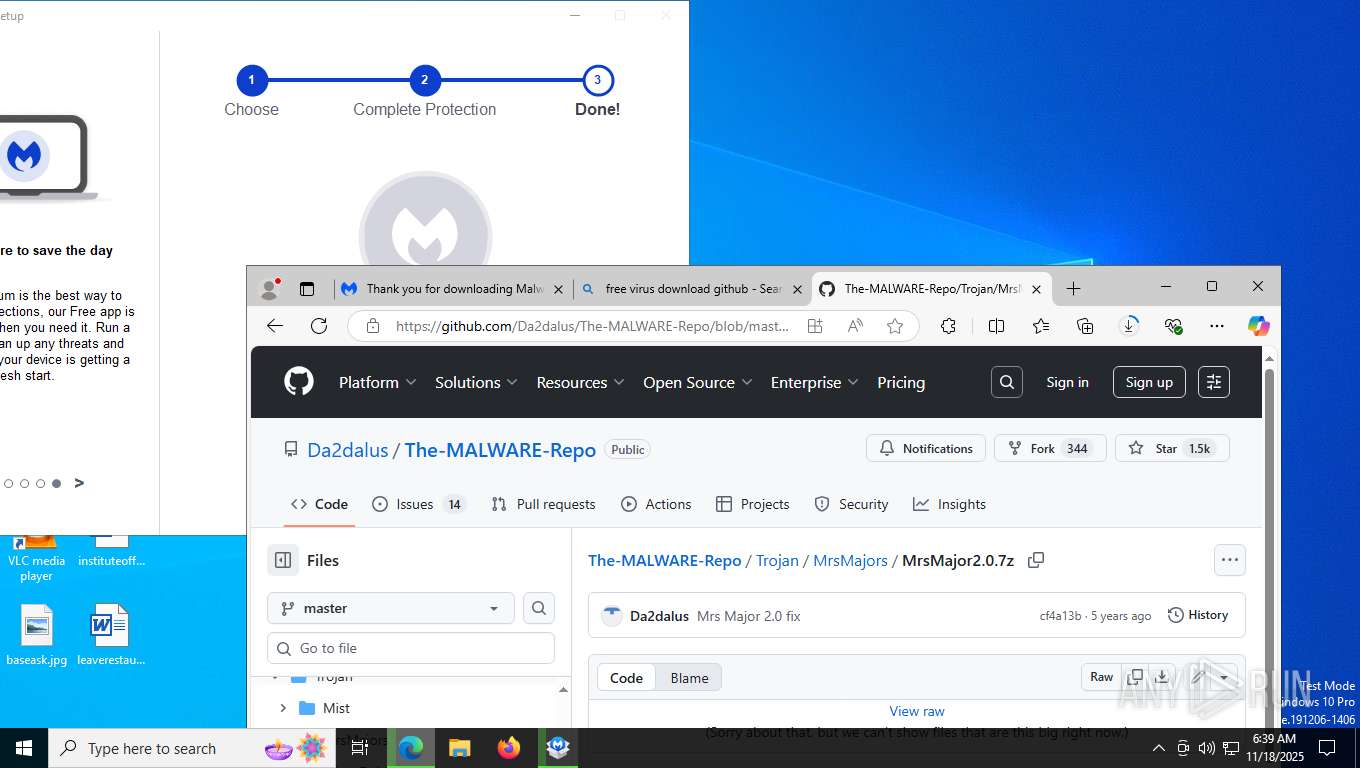This screenshot has width=1360, height=768.
Task: Show hidden tray icons chevron
Action: point(1159,748)
